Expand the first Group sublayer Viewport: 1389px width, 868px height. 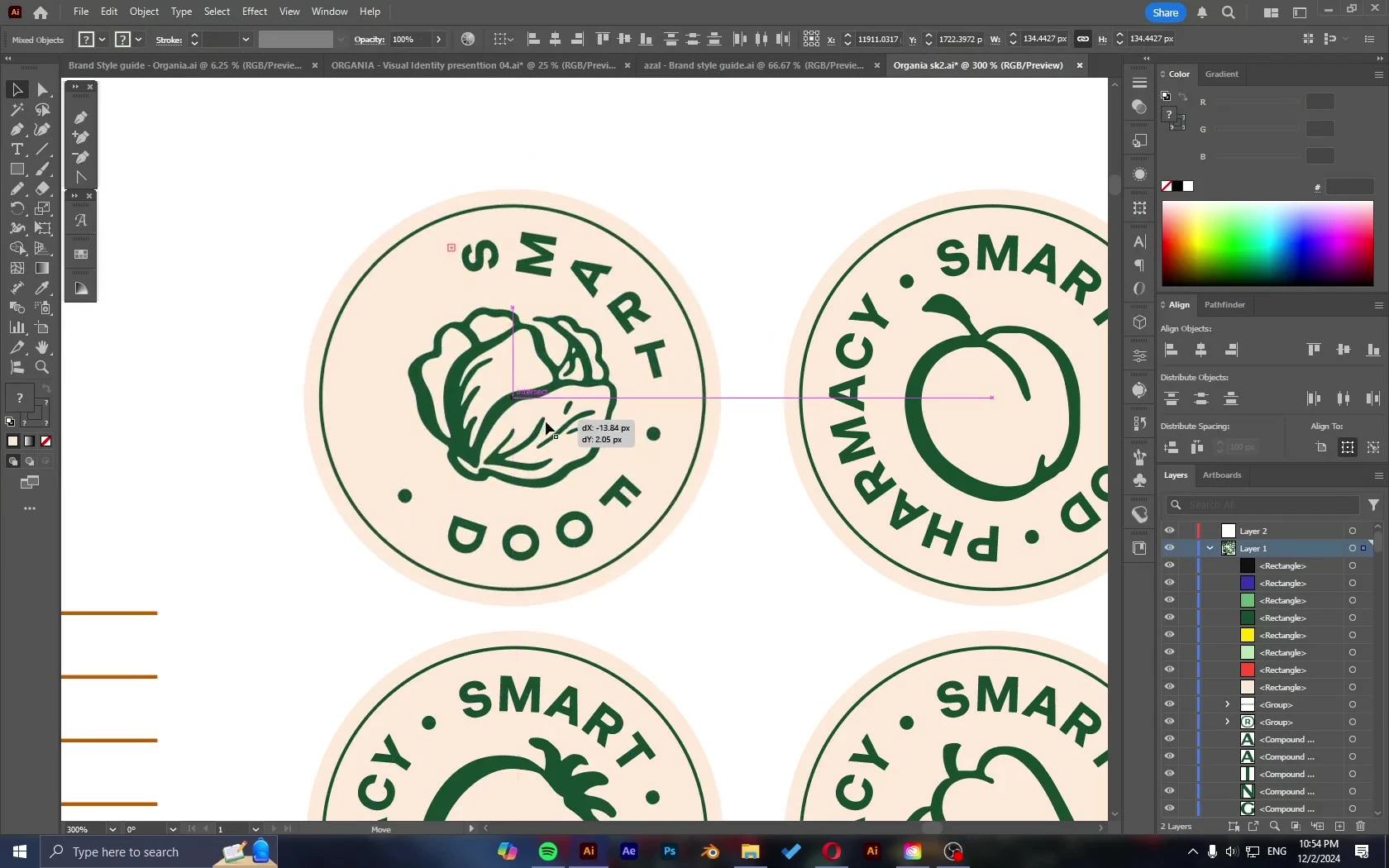click(x=1227, y=704)
